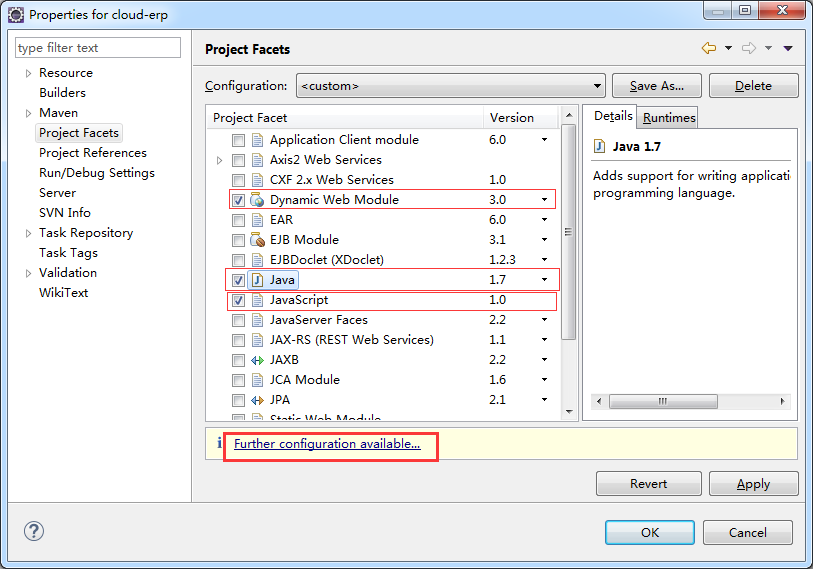This screenshot has width=813, height=569.
Task: Open the Java version 1.7 dropdown
Action: click(544, 280)
